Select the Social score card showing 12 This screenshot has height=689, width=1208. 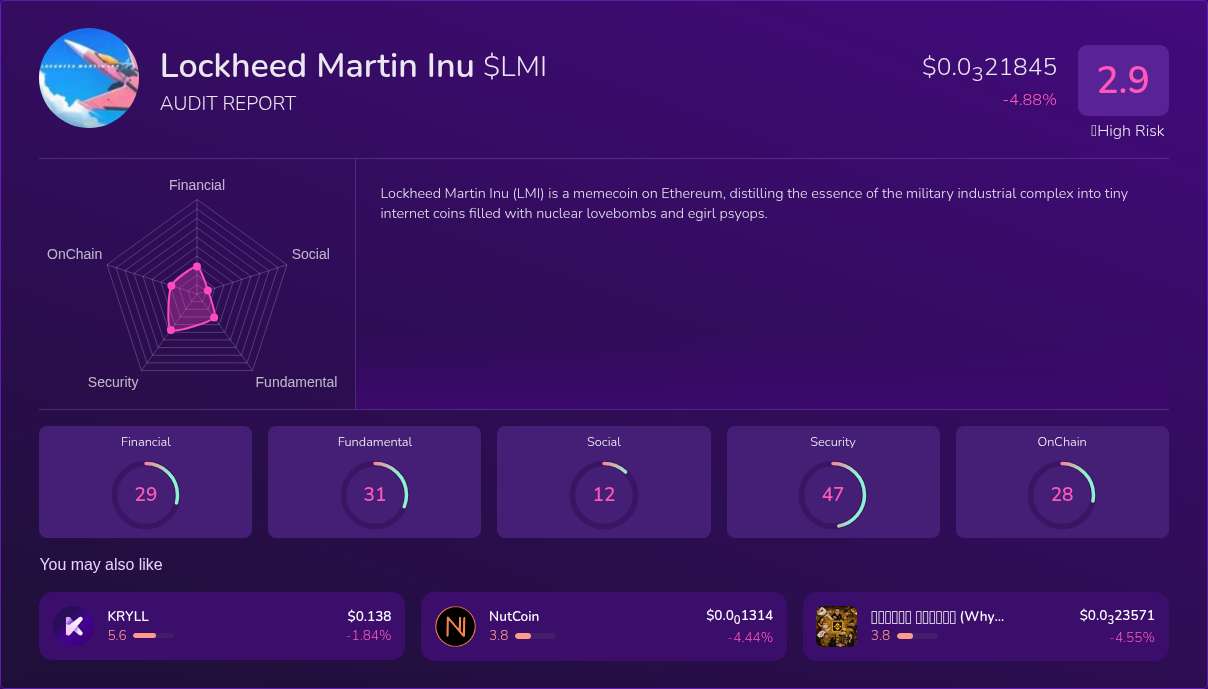[x=604, y=482]
